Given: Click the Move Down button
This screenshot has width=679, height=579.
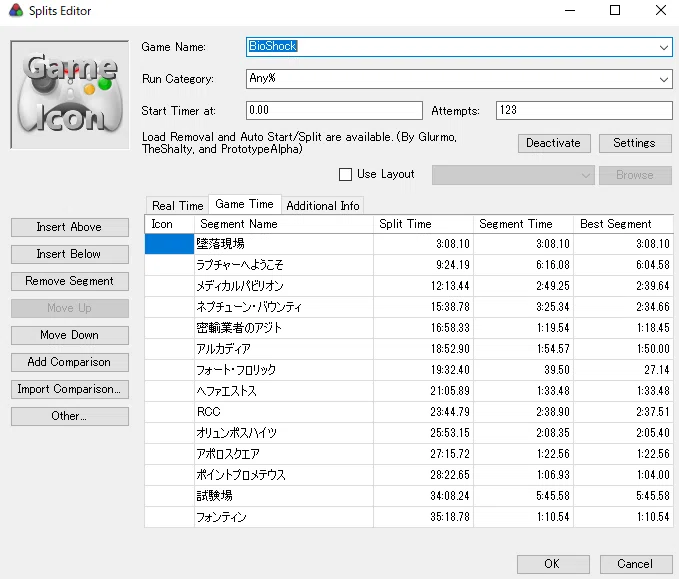Looking at the screenshot, I should click(x=70, y=335).
